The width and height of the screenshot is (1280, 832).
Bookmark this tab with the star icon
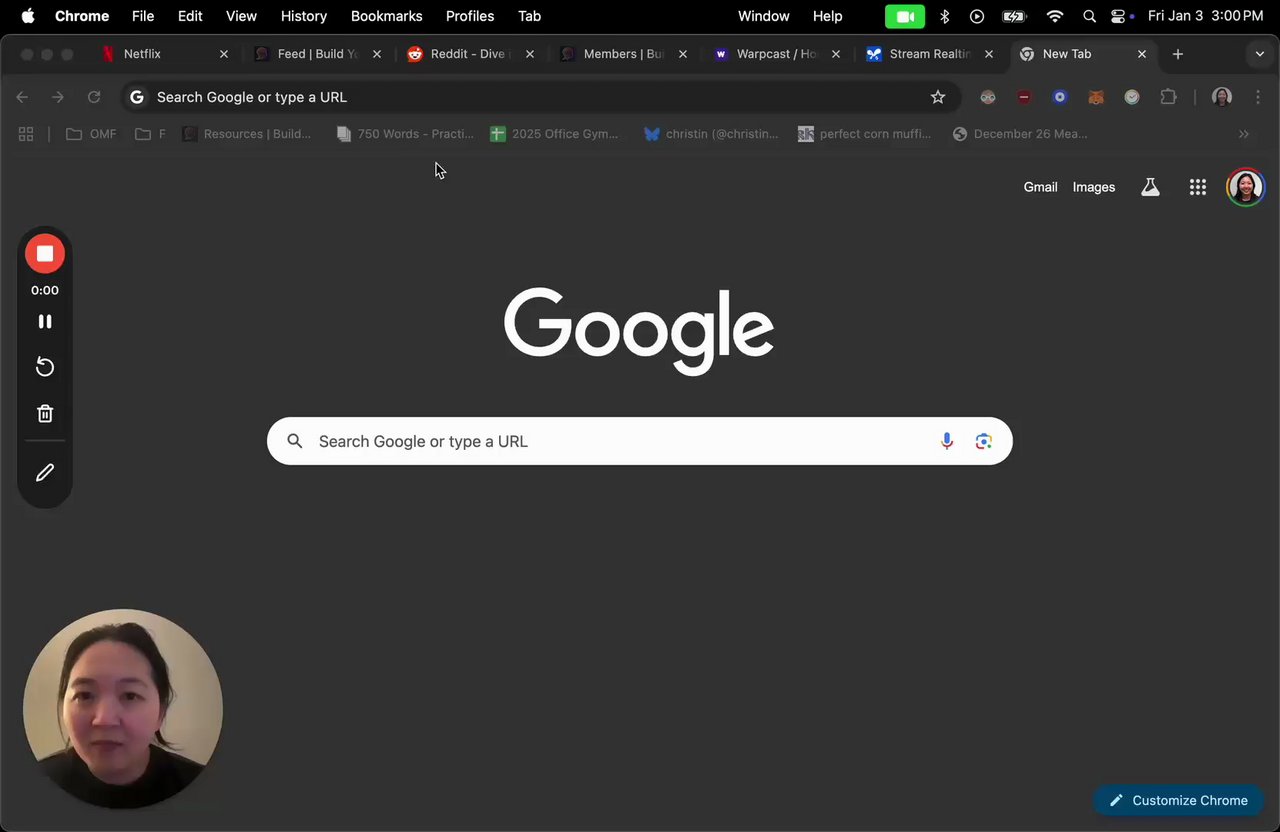coord(938,97)
